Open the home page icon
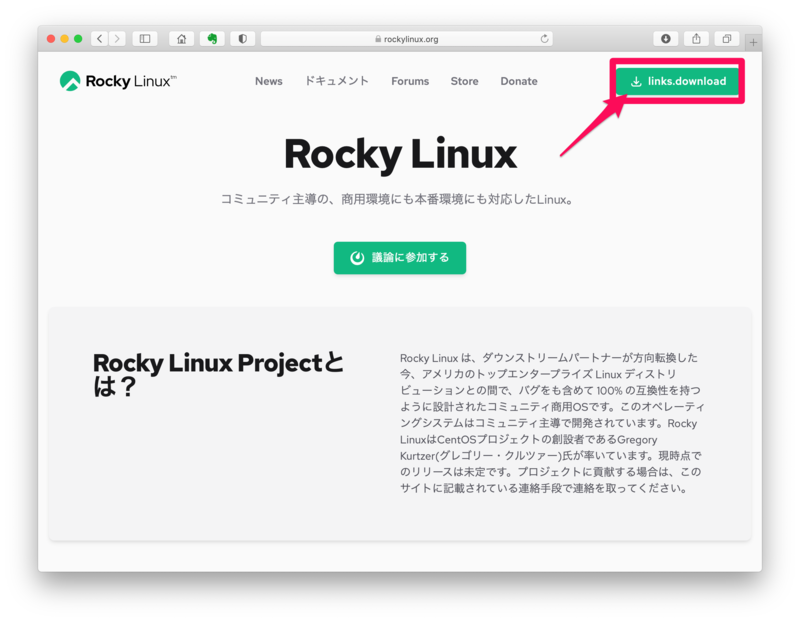The height and width of the screenshot is (622, 800). coord(181,39)
